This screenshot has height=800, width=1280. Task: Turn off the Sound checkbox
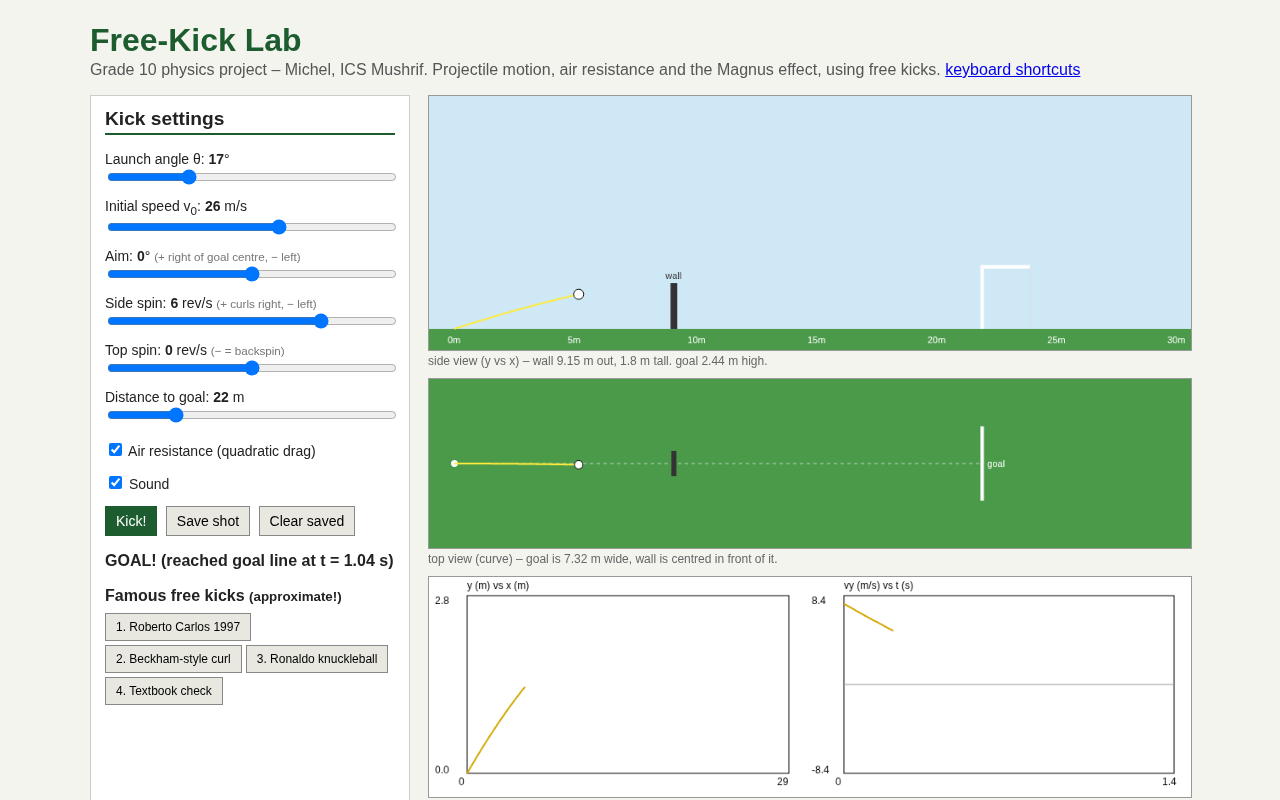115,483
